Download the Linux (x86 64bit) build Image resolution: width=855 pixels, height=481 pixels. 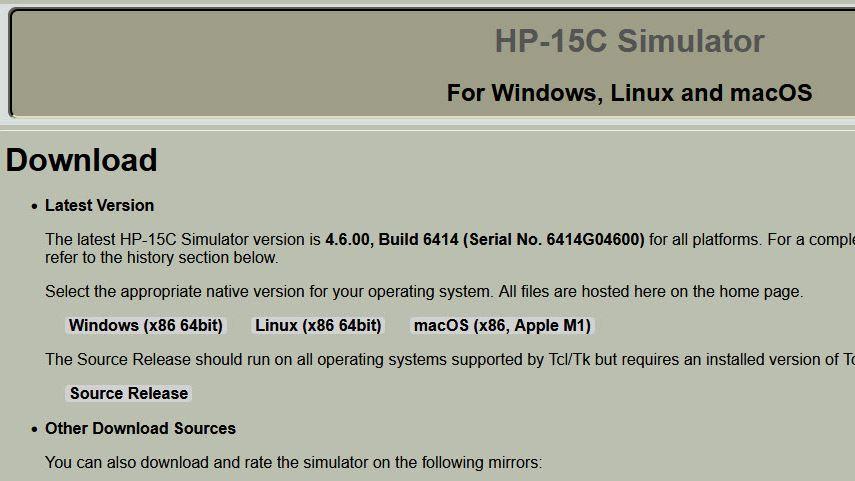(318, 326)
